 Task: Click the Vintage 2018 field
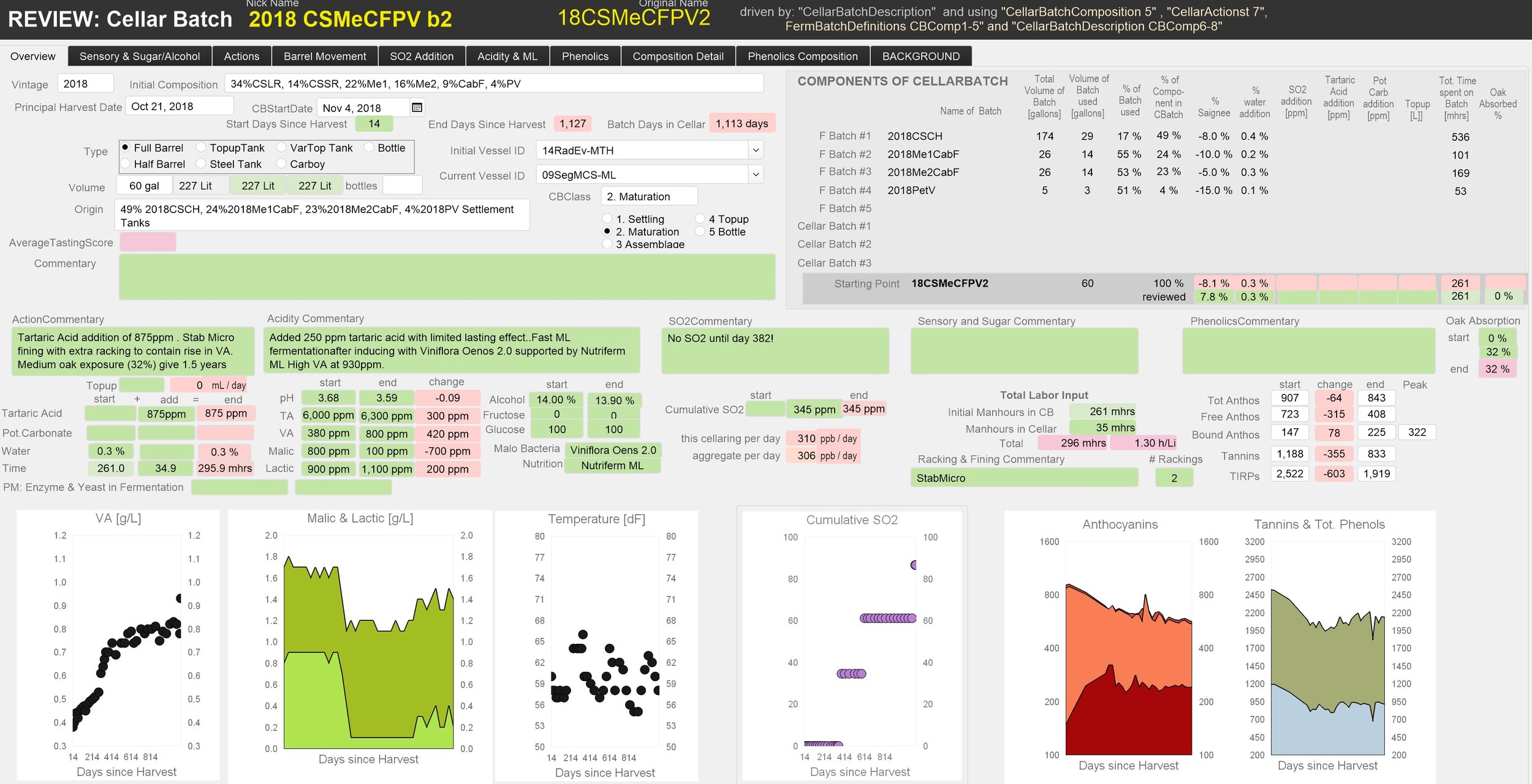pyautogui.click(x=85, y=84)
